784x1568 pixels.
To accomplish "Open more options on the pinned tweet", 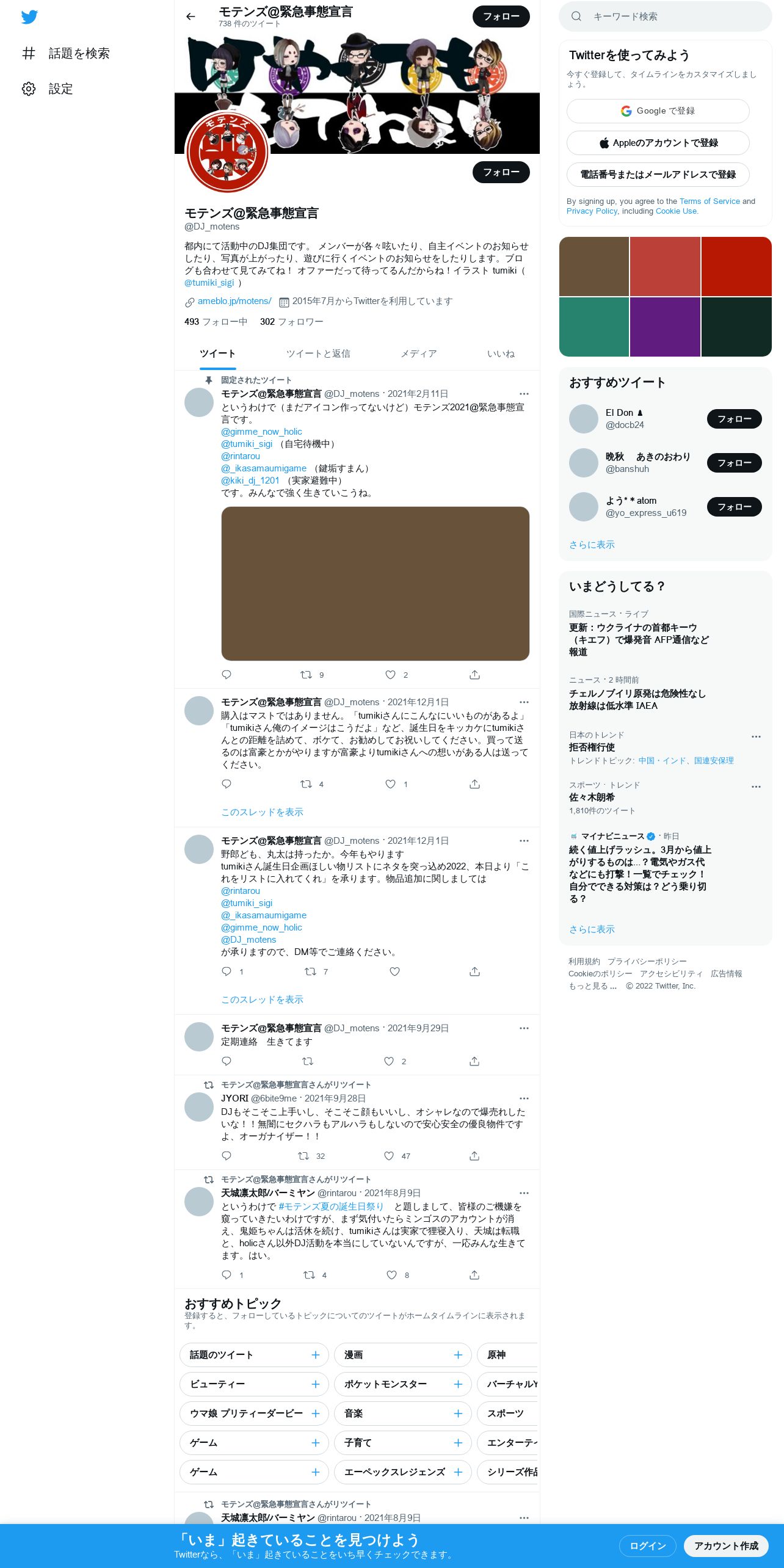I will pos(524,394).
